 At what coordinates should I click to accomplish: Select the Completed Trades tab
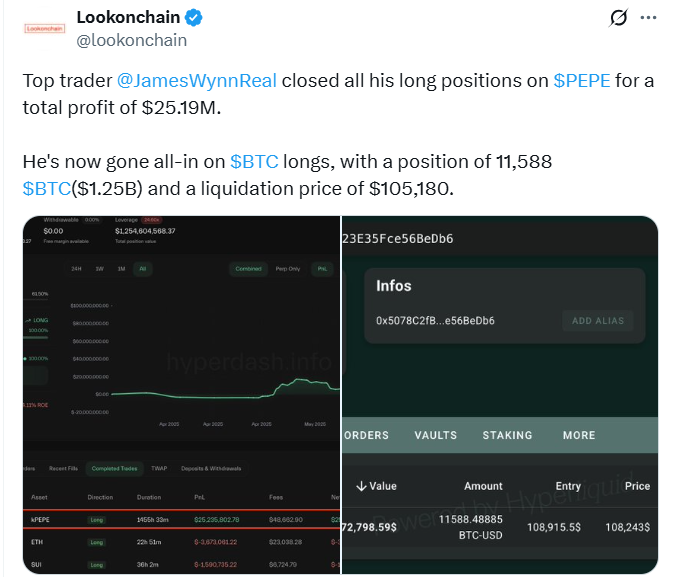point(114,468)
